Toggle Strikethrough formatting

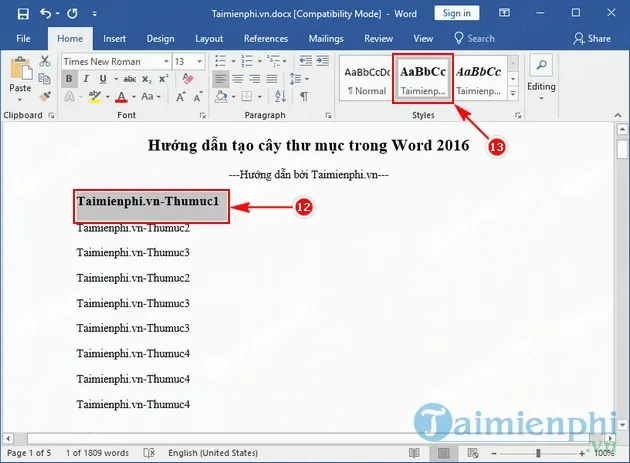129,79
